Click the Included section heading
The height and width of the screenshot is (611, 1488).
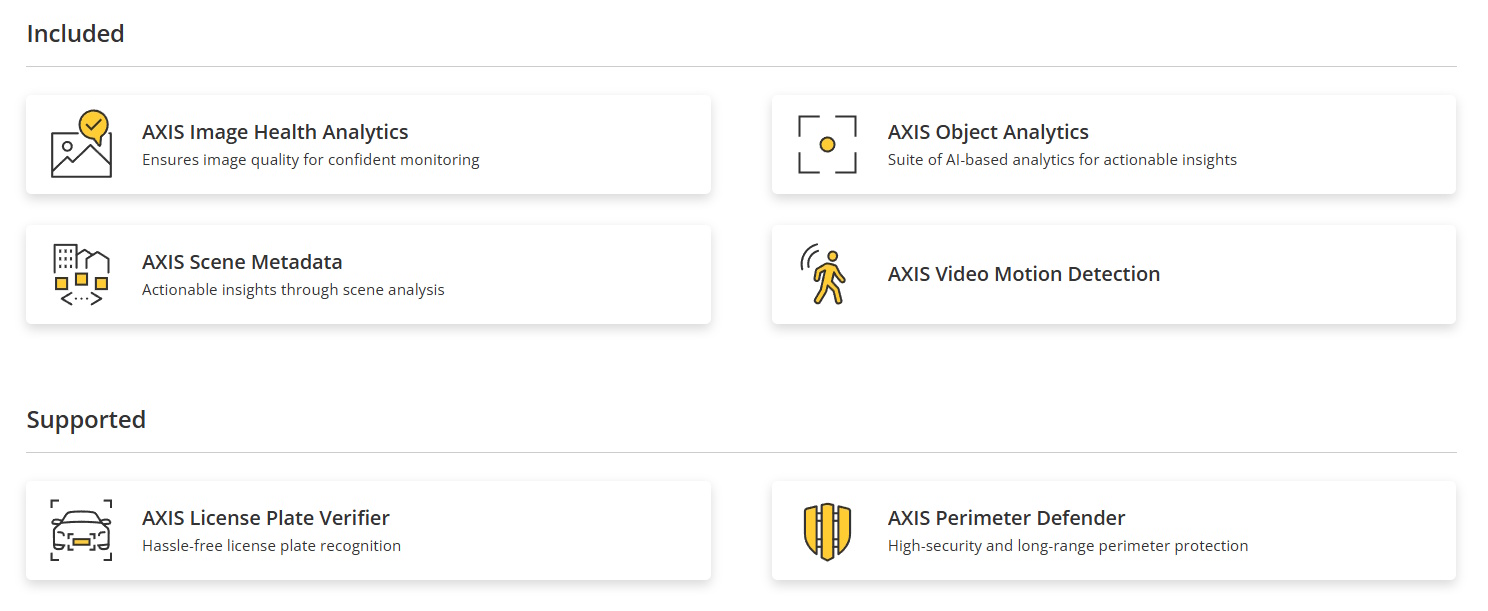click(x=75, y=33)
